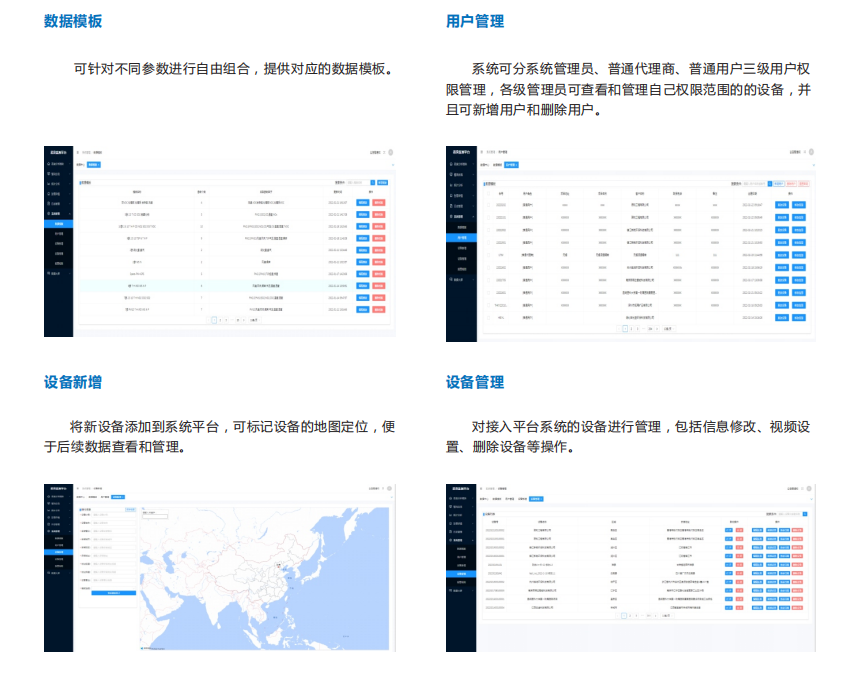
Task: Click the 设备管理 section heading
Action: (x=475, y=382)
